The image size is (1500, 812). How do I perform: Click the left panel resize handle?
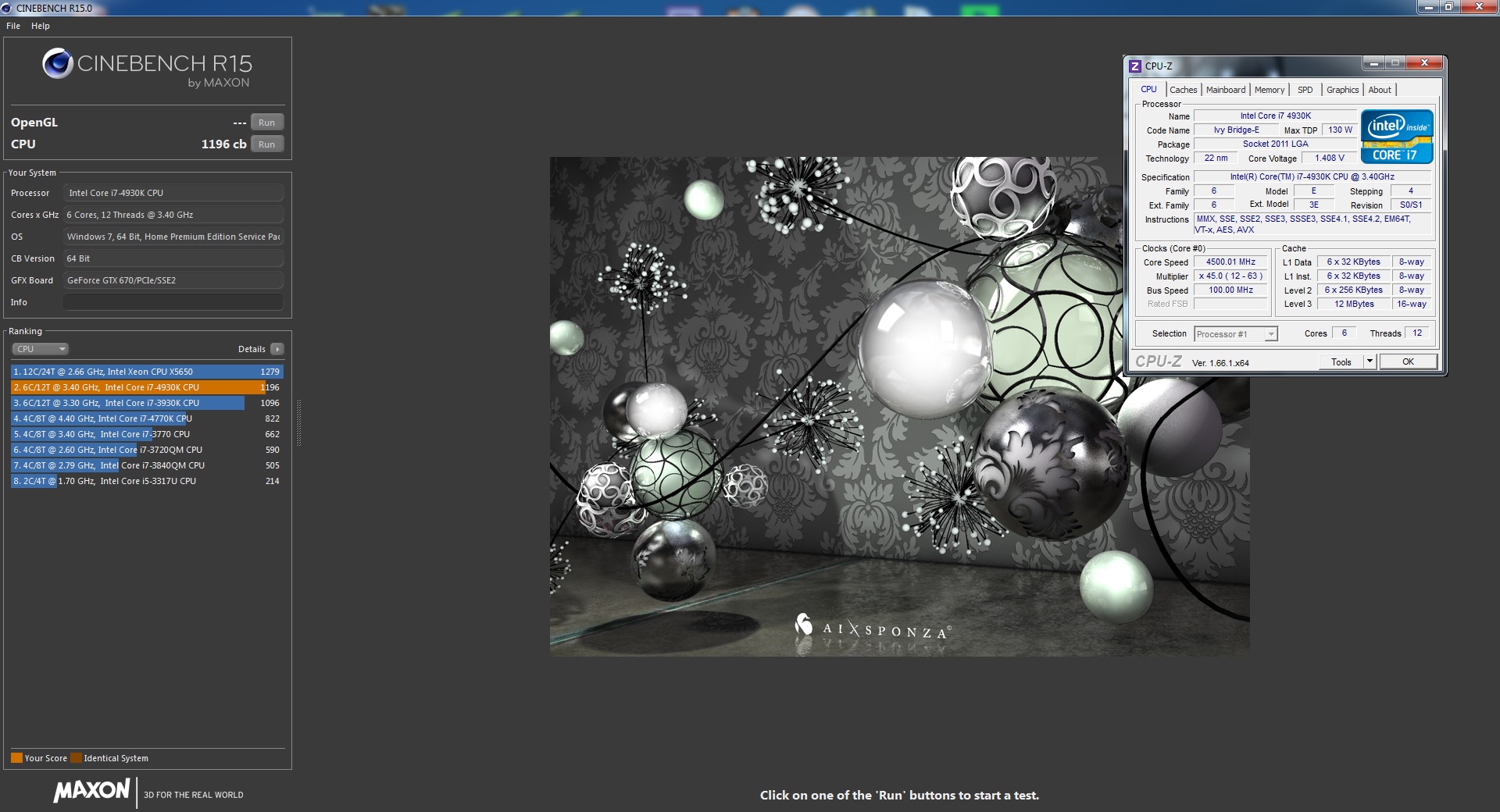click(298, 422)
